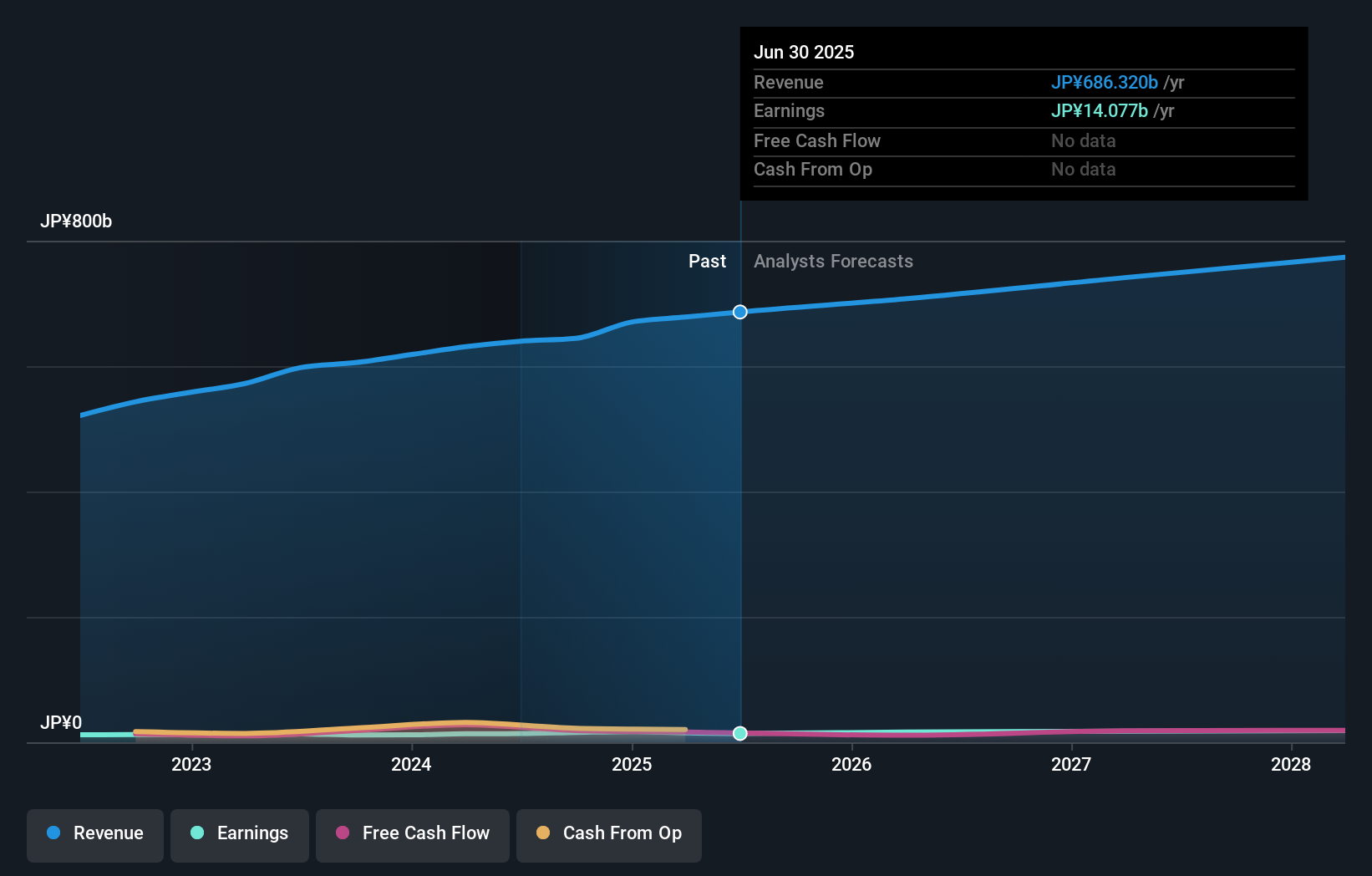Toggle the Revenue series visibility
1372x876 pixels.
click(94, 833)
